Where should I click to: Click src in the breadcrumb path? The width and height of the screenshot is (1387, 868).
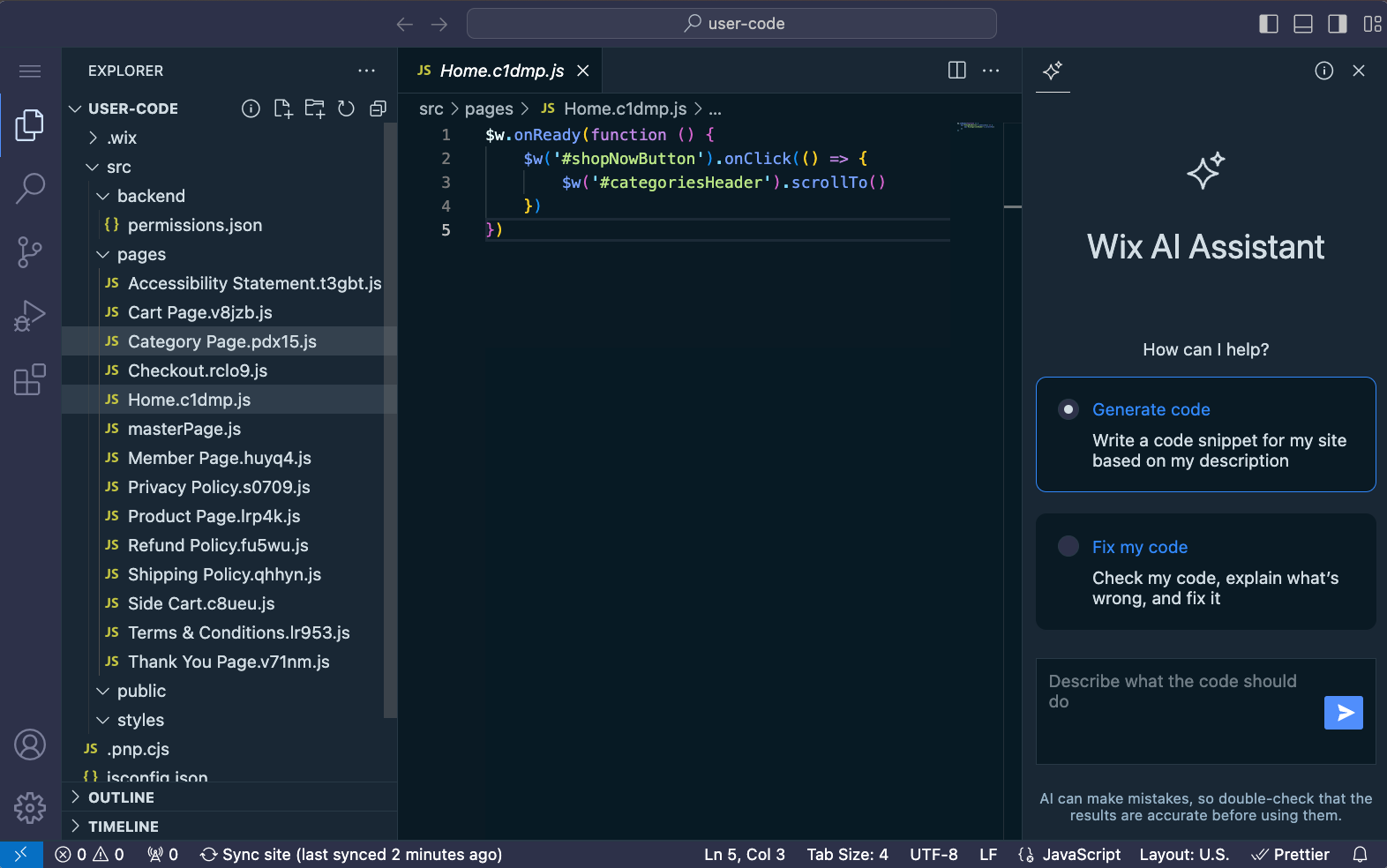click(x=431, y=108)
